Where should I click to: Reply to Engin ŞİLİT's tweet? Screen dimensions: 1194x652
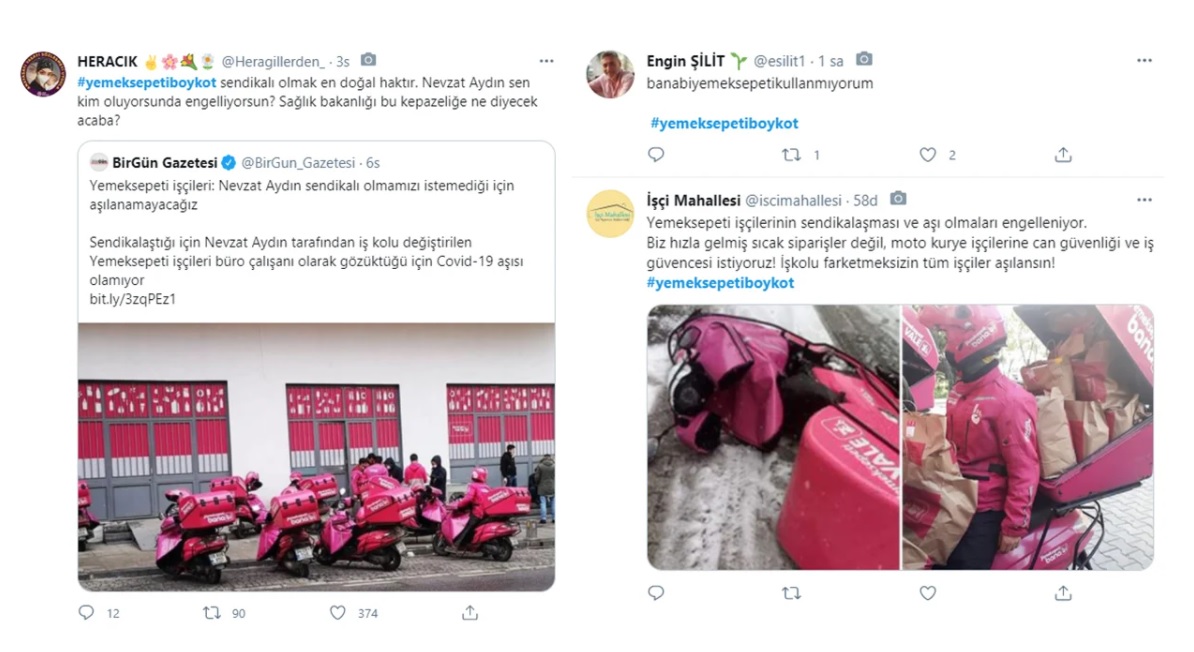[x=656, y=155]
